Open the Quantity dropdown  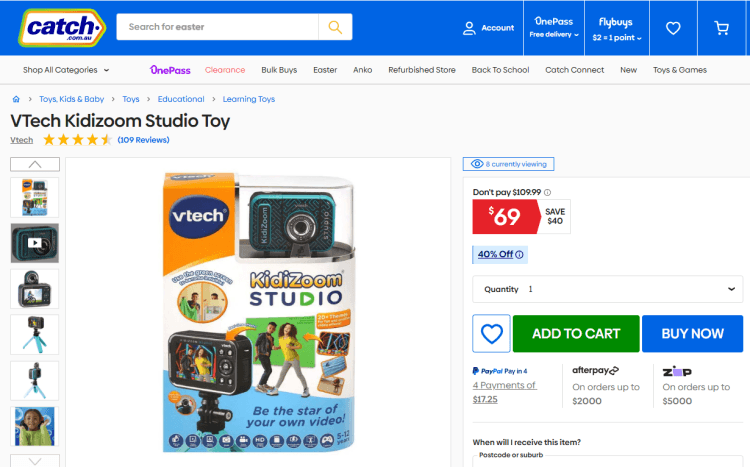(x=607, y=289)
